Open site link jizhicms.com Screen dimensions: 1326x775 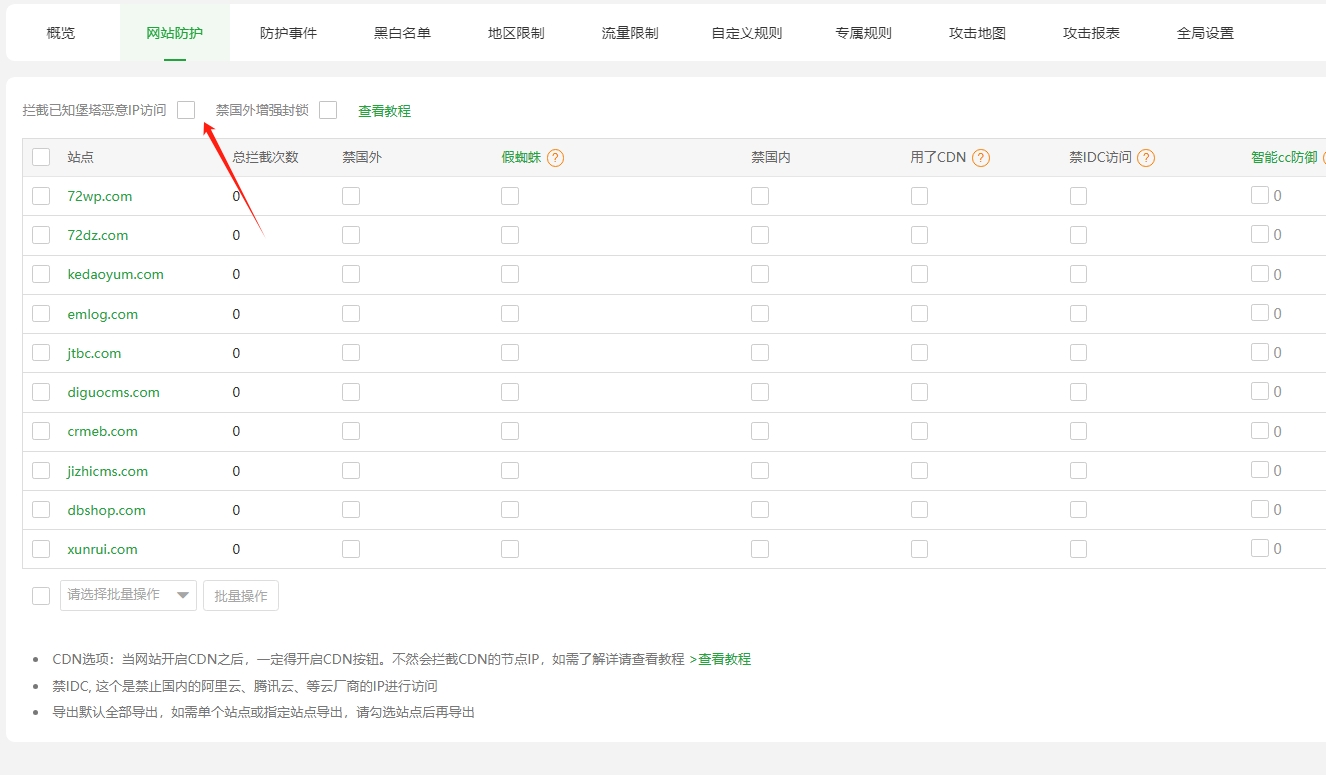[x=108, y=471]
